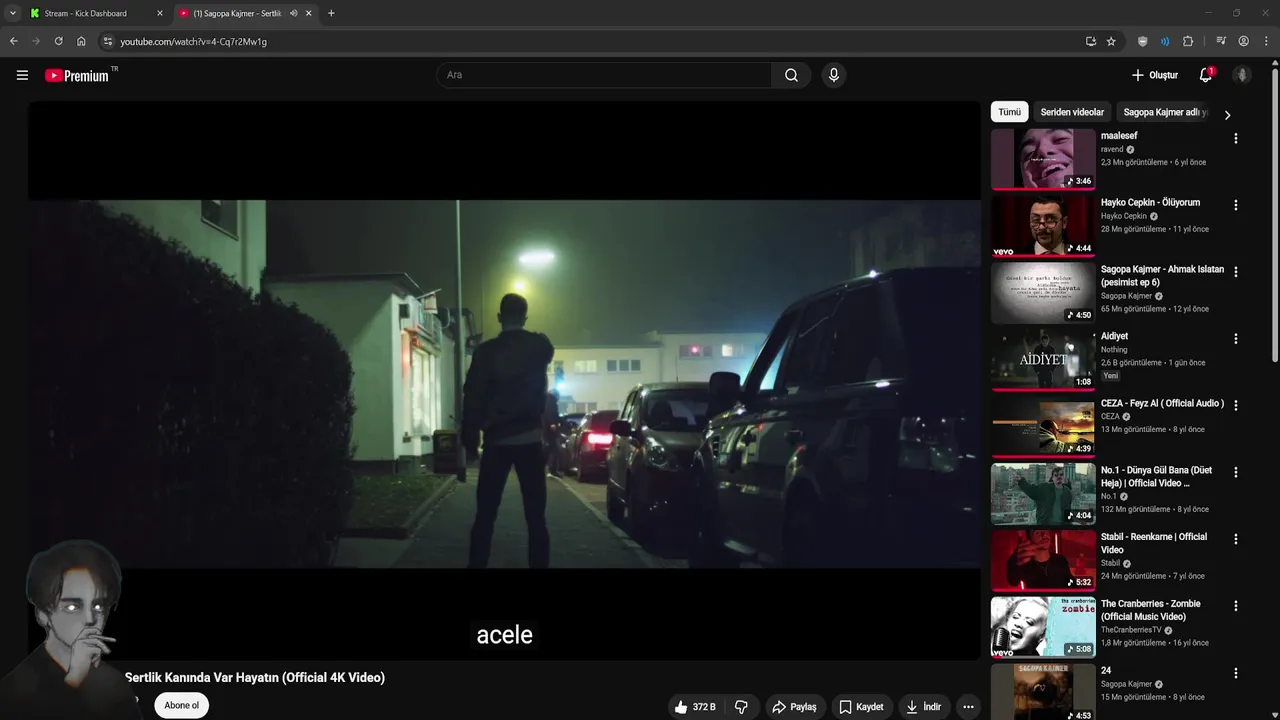Open the Oluştur create menu
This screenshot has height=720, width=1280.
tap(1154, 75)
